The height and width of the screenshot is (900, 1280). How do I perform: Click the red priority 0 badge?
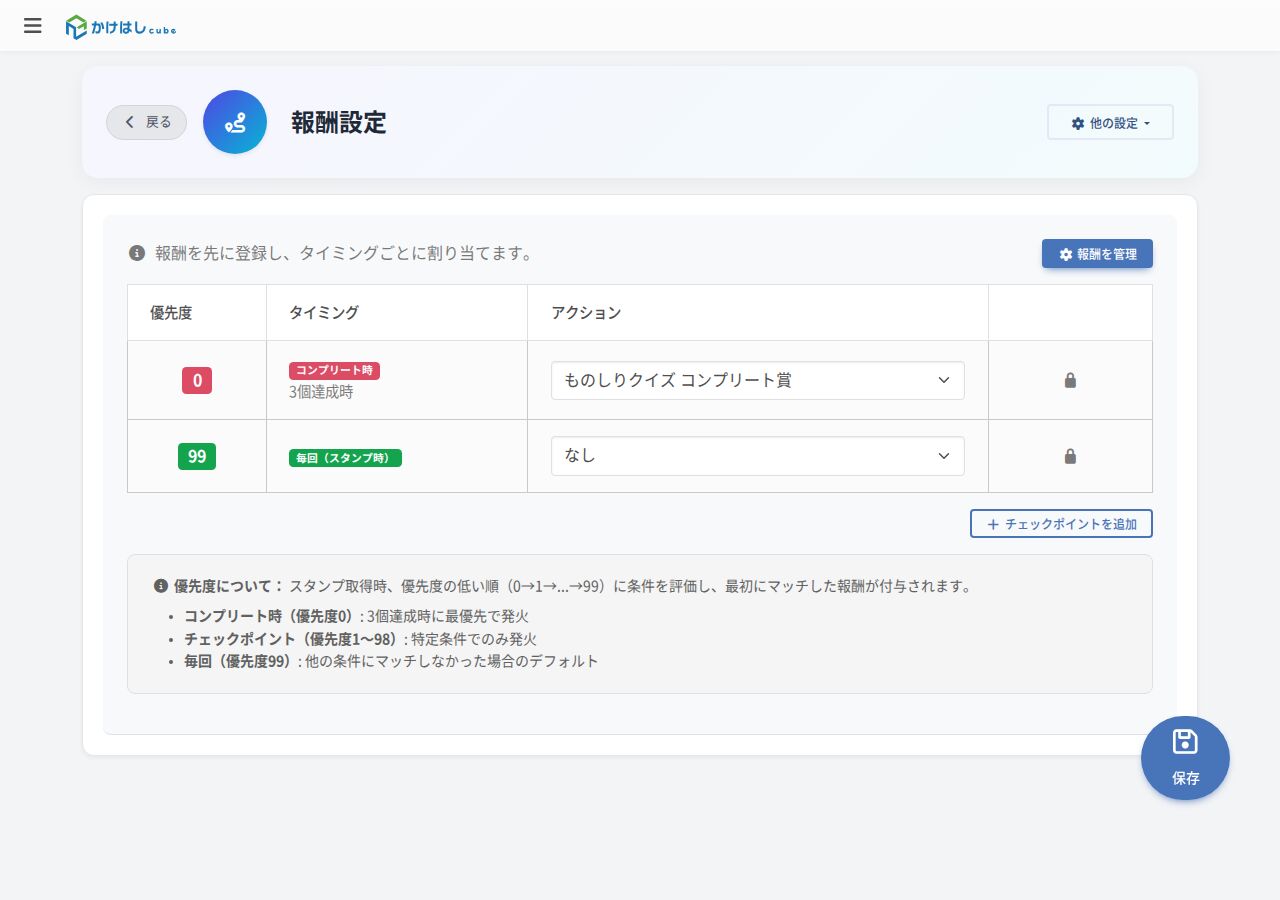(x=197, y=380)
